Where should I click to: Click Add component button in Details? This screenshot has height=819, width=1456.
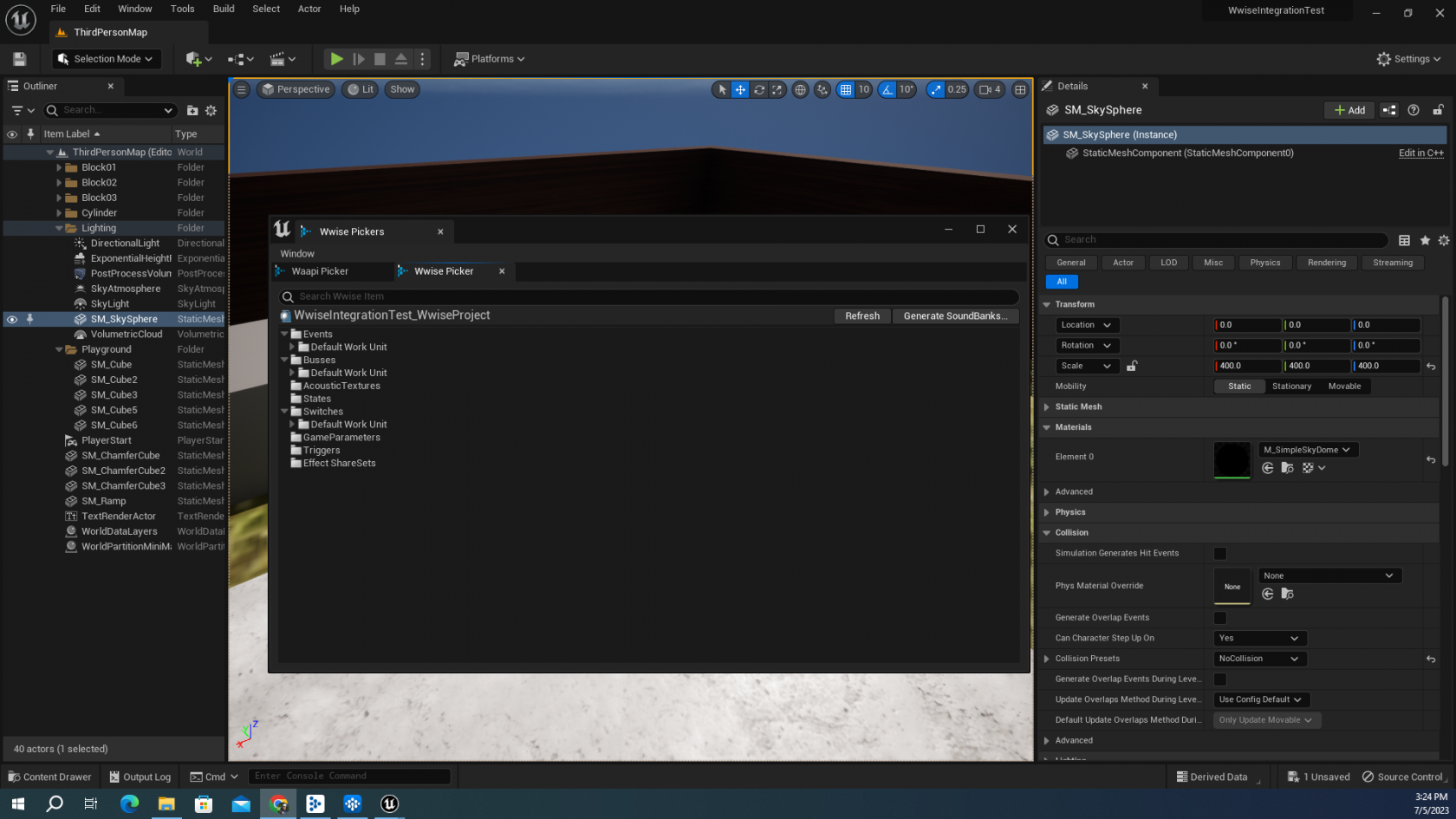coord(1349,110)
